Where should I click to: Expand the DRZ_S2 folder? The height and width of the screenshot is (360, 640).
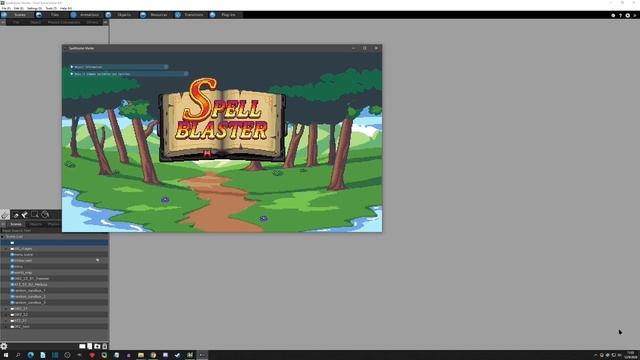(6, 315)
